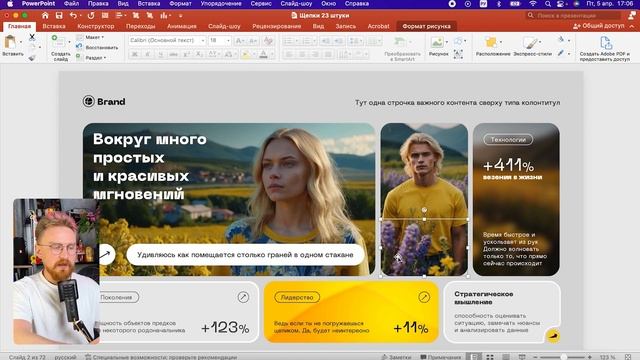640x360 pixels.
Task: Open the Экспресс-стили quick styles gallery
Action: tap(532, 46)
